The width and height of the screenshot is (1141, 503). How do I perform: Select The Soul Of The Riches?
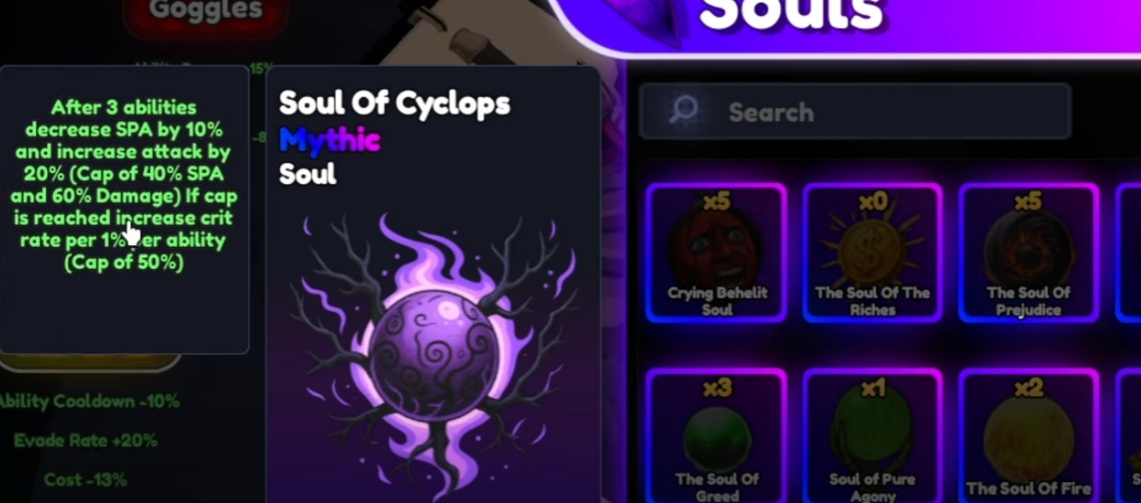click(x=872, y=253)
